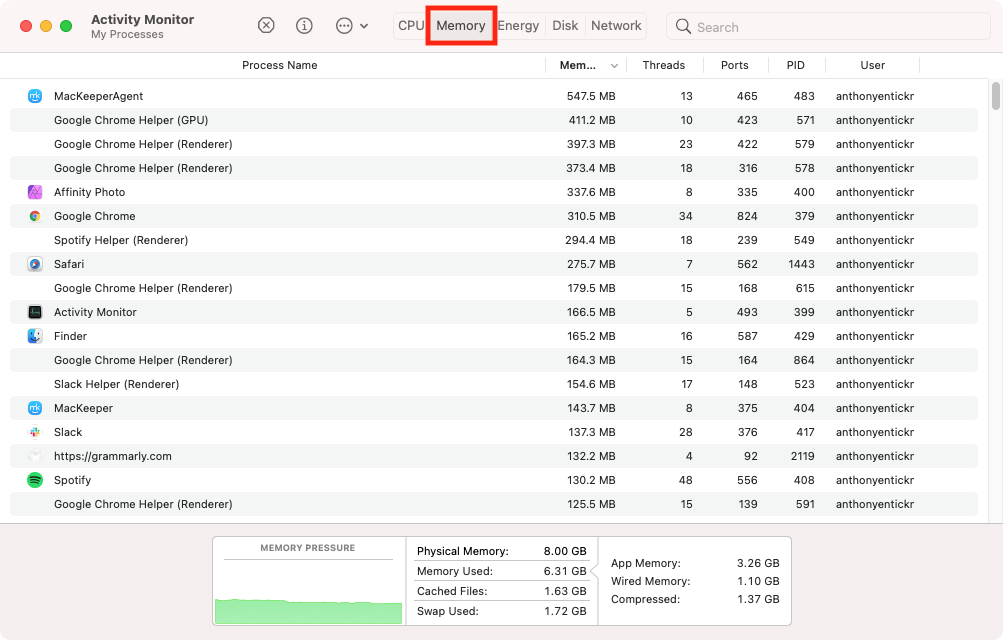Image resolution: width=1003 pixels, height=640 pixels.
Task: Click the 373.4 MB memory value
Action: pyautogui.click(x=590, y=168)
